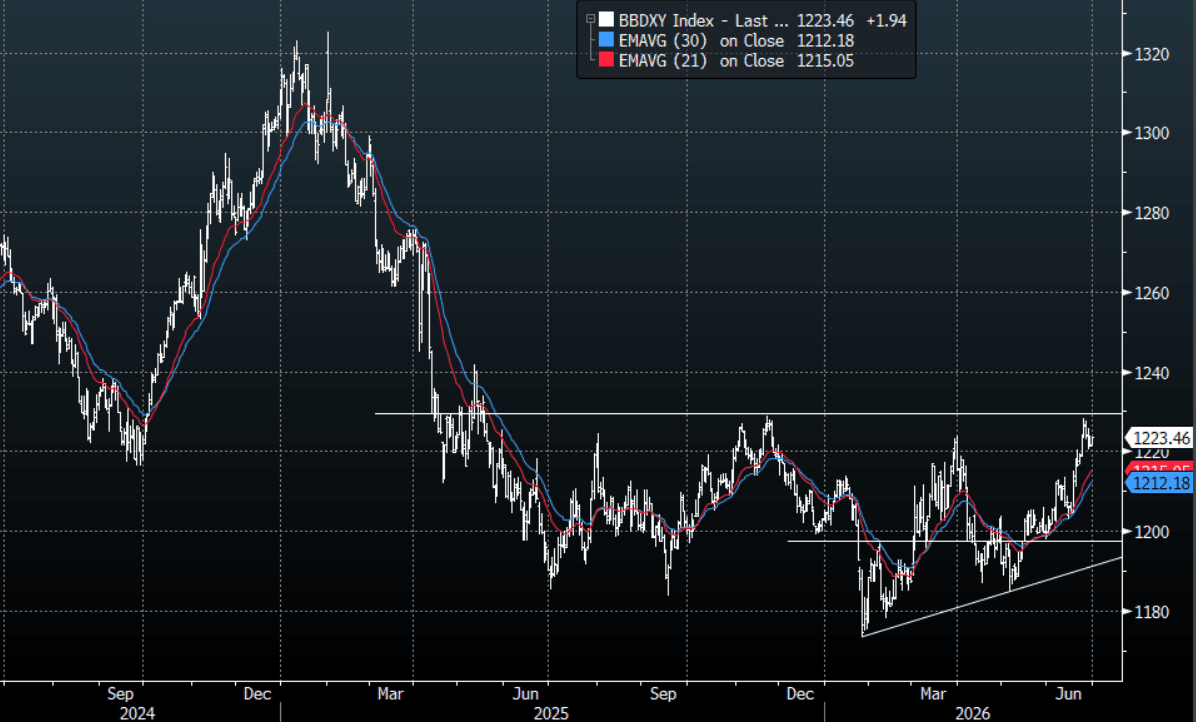
Task: Collapse the legend box using its expander icon
Action: tap(590, 19)
